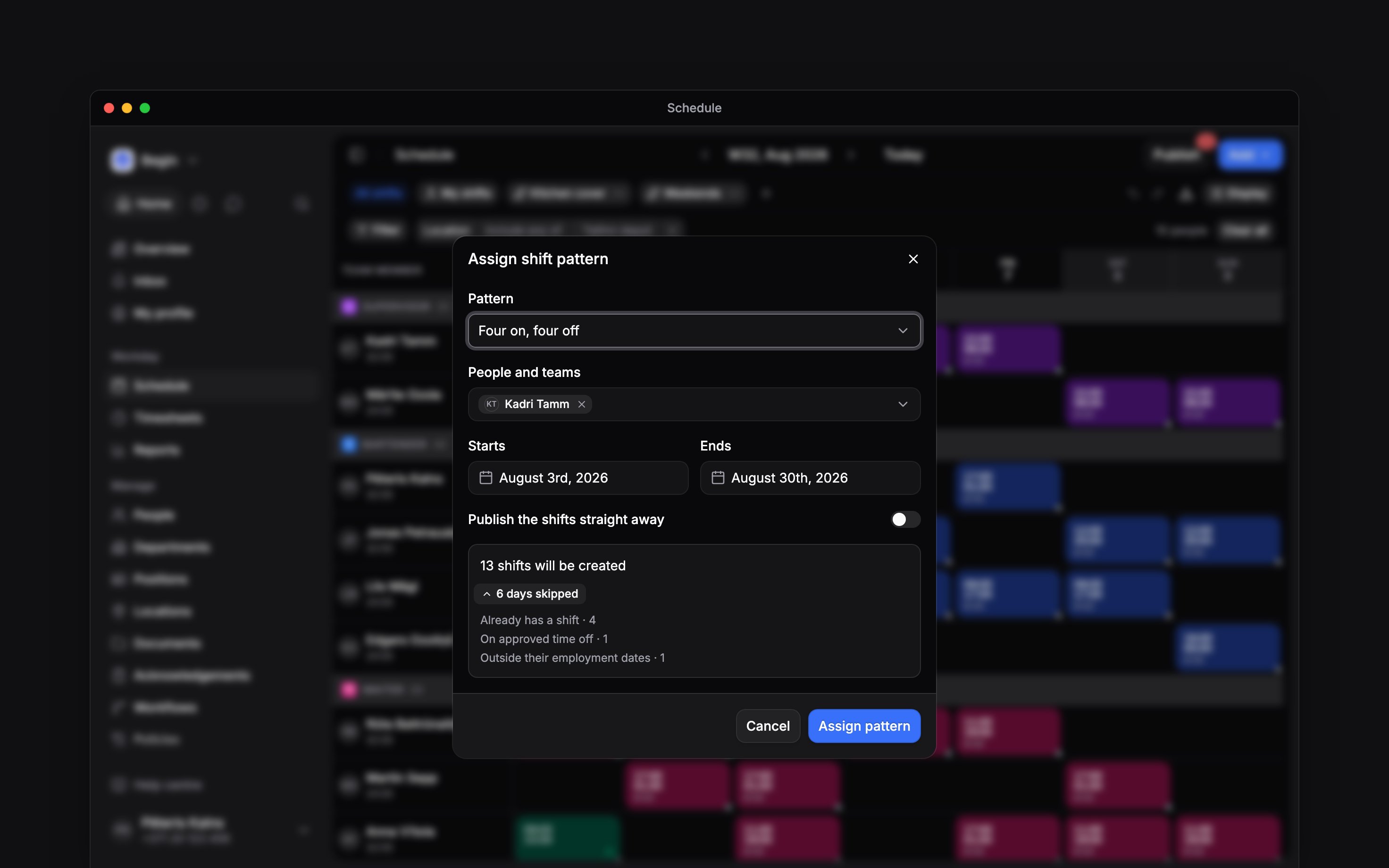
Task: Click the Cancel button
Action: (x=767, y=726)
